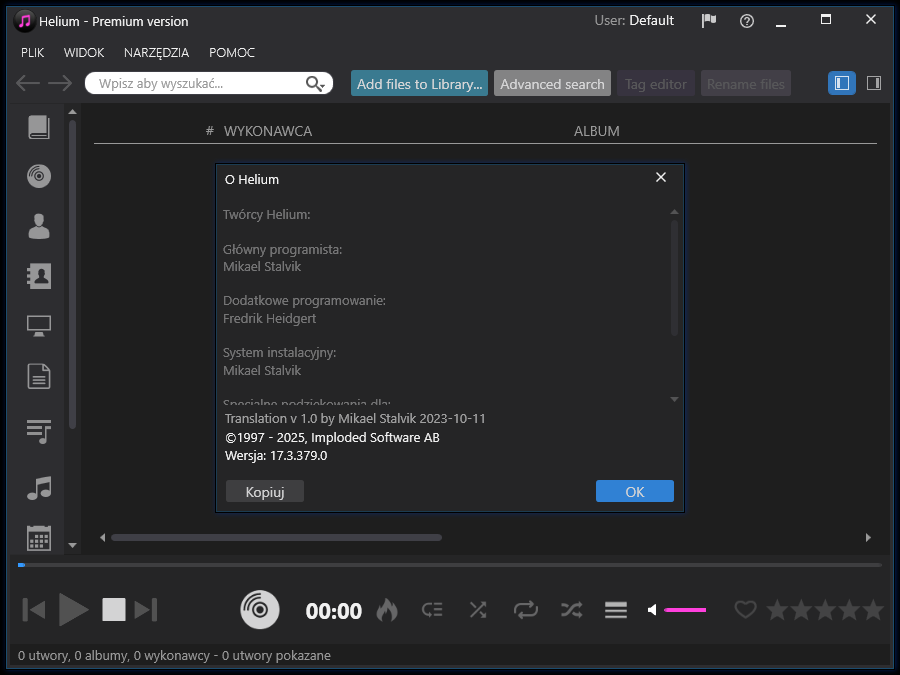Open the calendar icon in sidebar
Screen dimensions: 900x675
pyautogui.click(x=39, y=538)
